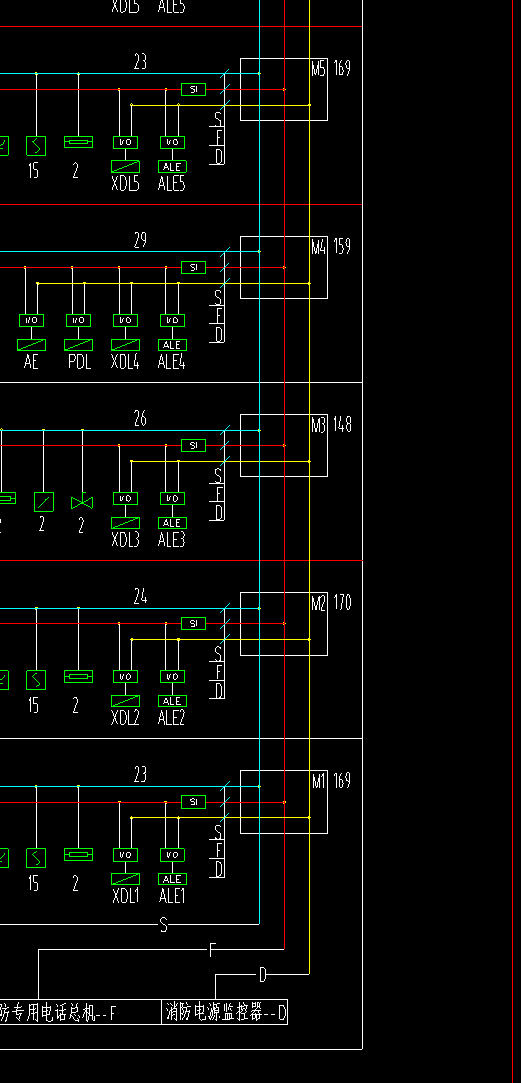
Task: Select the XDL2 distribution box symbol
Action: (125, 701)
